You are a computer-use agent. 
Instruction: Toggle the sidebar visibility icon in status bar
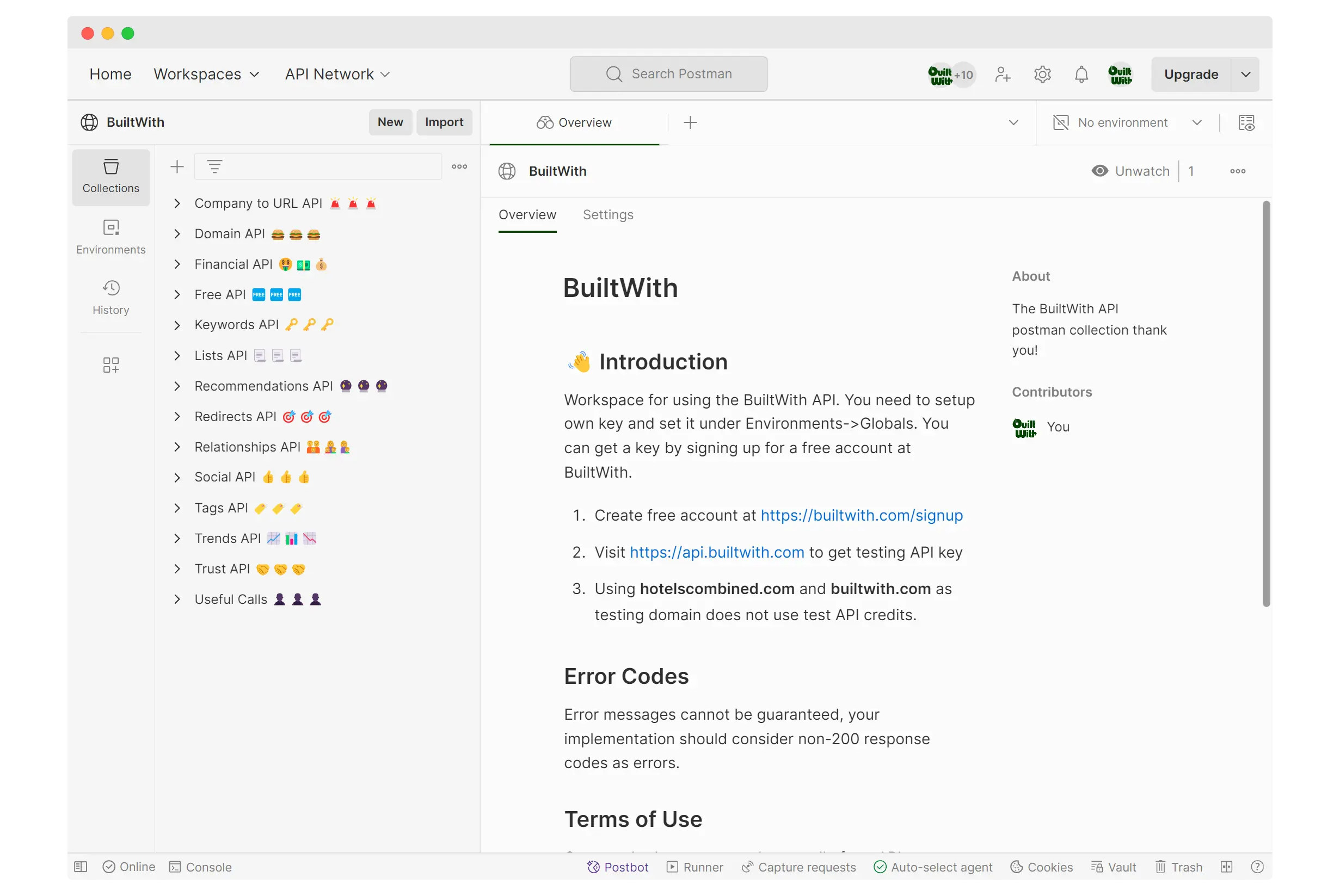tap(81, 867)
